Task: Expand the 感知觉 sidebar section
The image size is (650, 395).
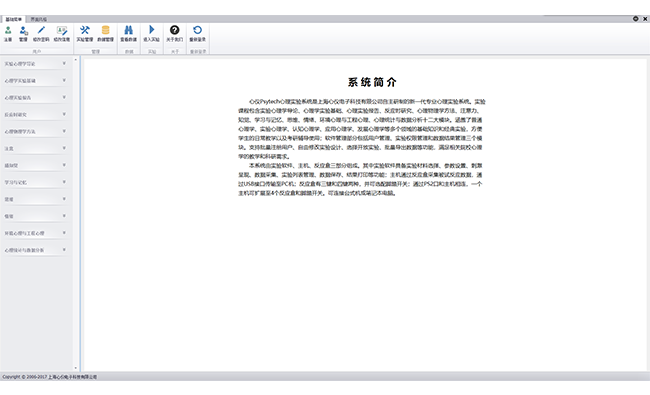Action: [x=35, y=165]
